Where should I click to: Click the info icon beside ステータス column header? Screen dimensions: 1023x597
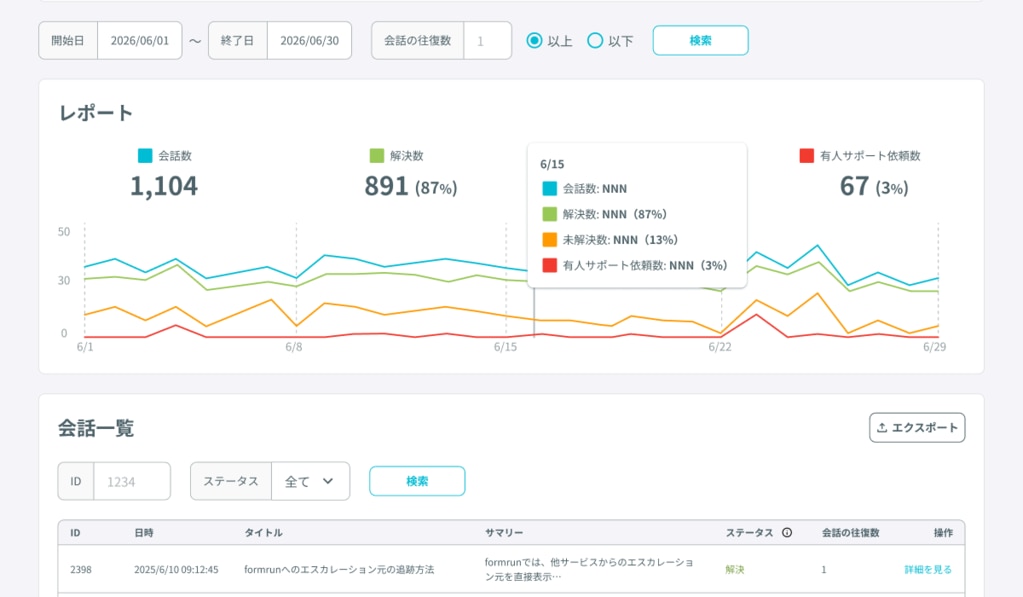(787, 533)
